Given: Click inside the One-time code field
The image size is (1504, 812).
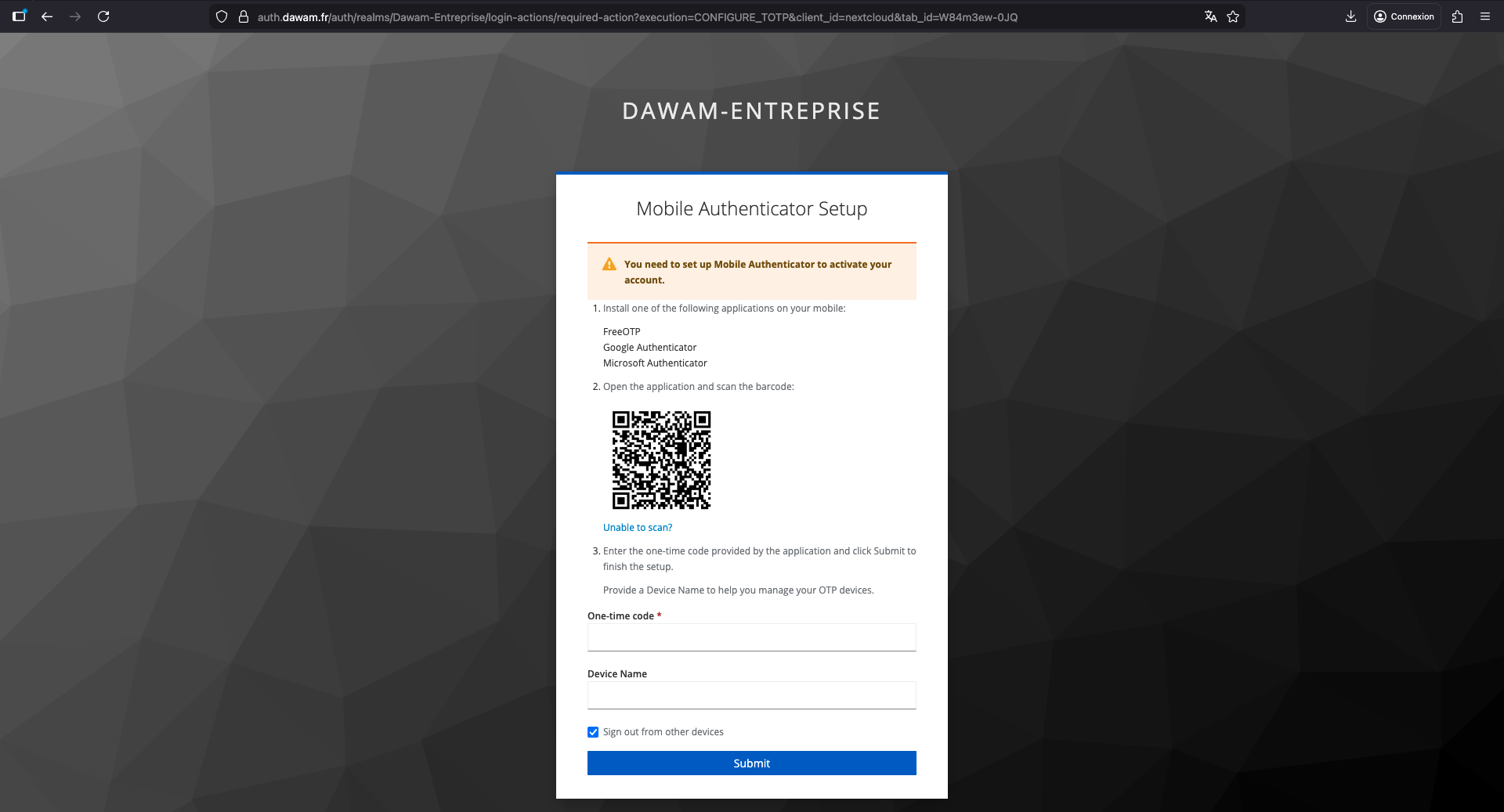Looking at the screenshot, I should coord(751,637).
